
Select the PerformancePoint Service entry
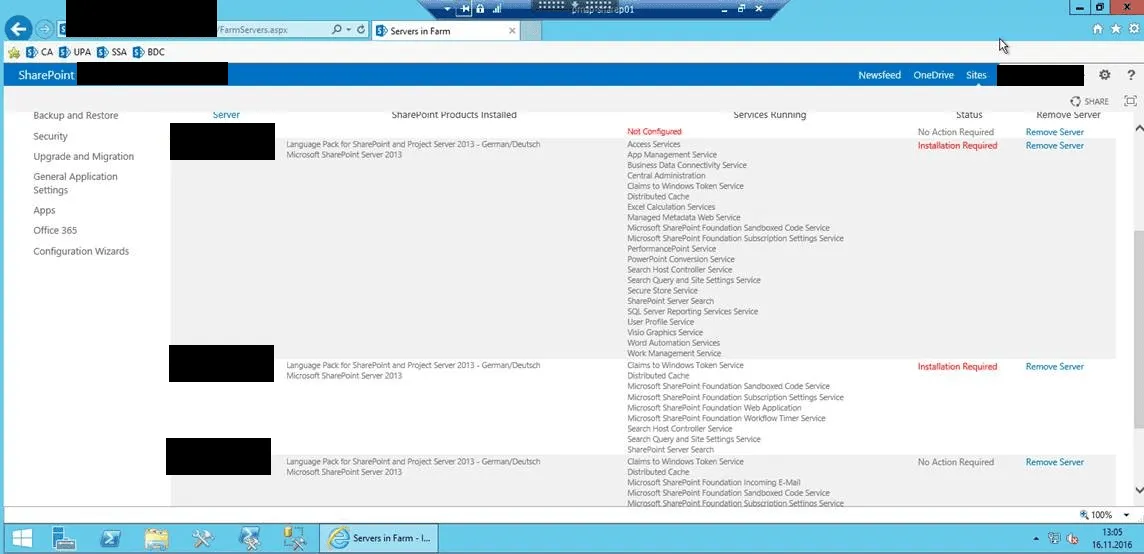coord(672,249)
